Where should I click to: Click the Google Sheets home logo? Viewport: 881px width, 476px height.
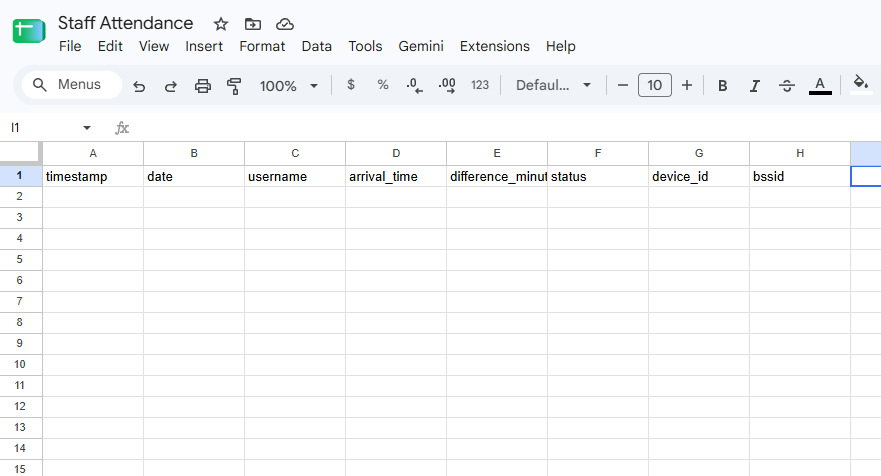29,31
